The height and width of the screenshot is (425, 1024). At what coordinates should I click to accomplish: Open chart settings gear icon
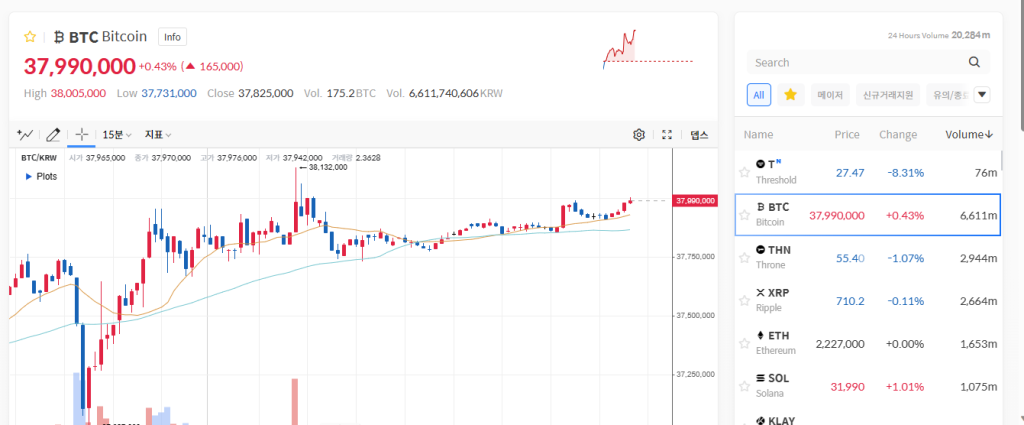coord(639,134)
